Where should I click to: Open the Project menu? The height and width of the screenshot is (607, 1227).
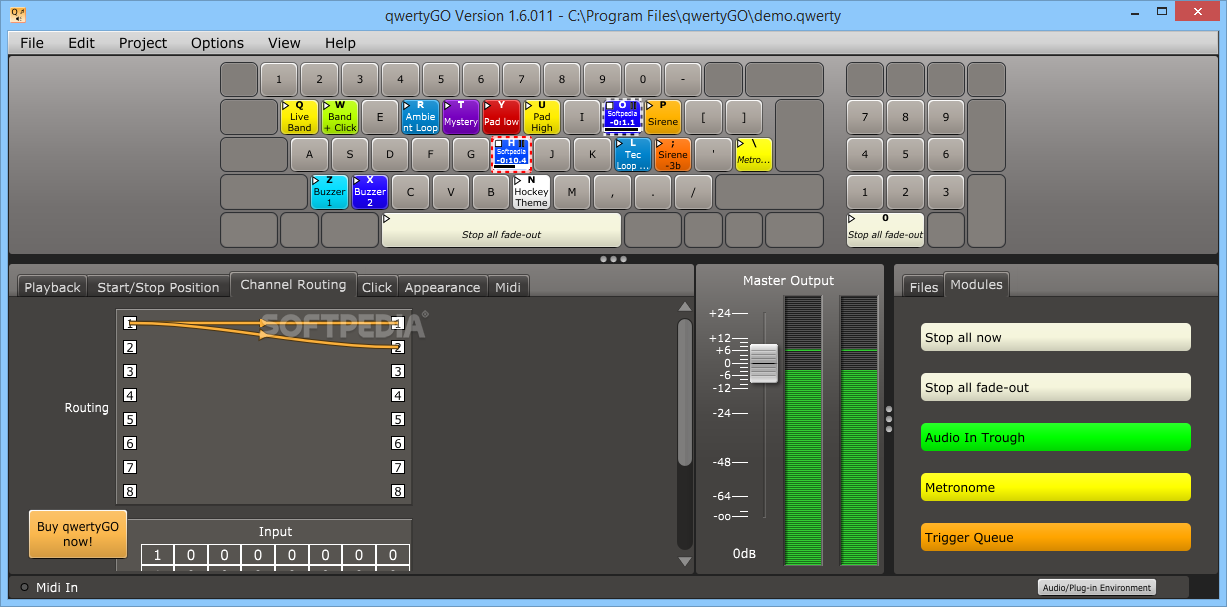coord(143,43)
